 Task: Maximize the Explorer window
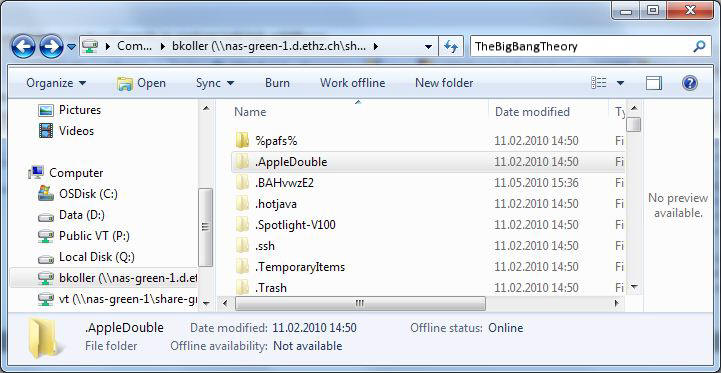pyautogui.click(x=653, y=10)
